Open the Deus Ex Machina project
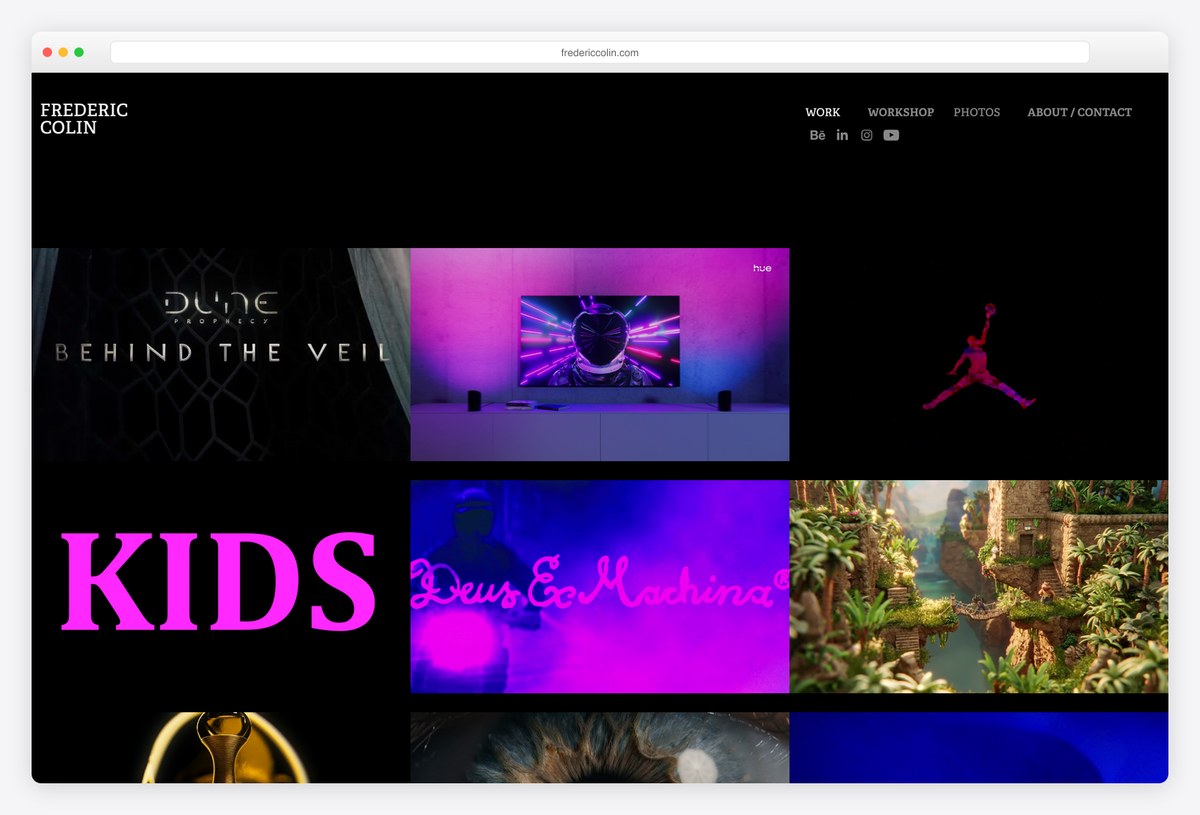The height and width of the screenshot is (815, 1200). [x=600, y=586]
